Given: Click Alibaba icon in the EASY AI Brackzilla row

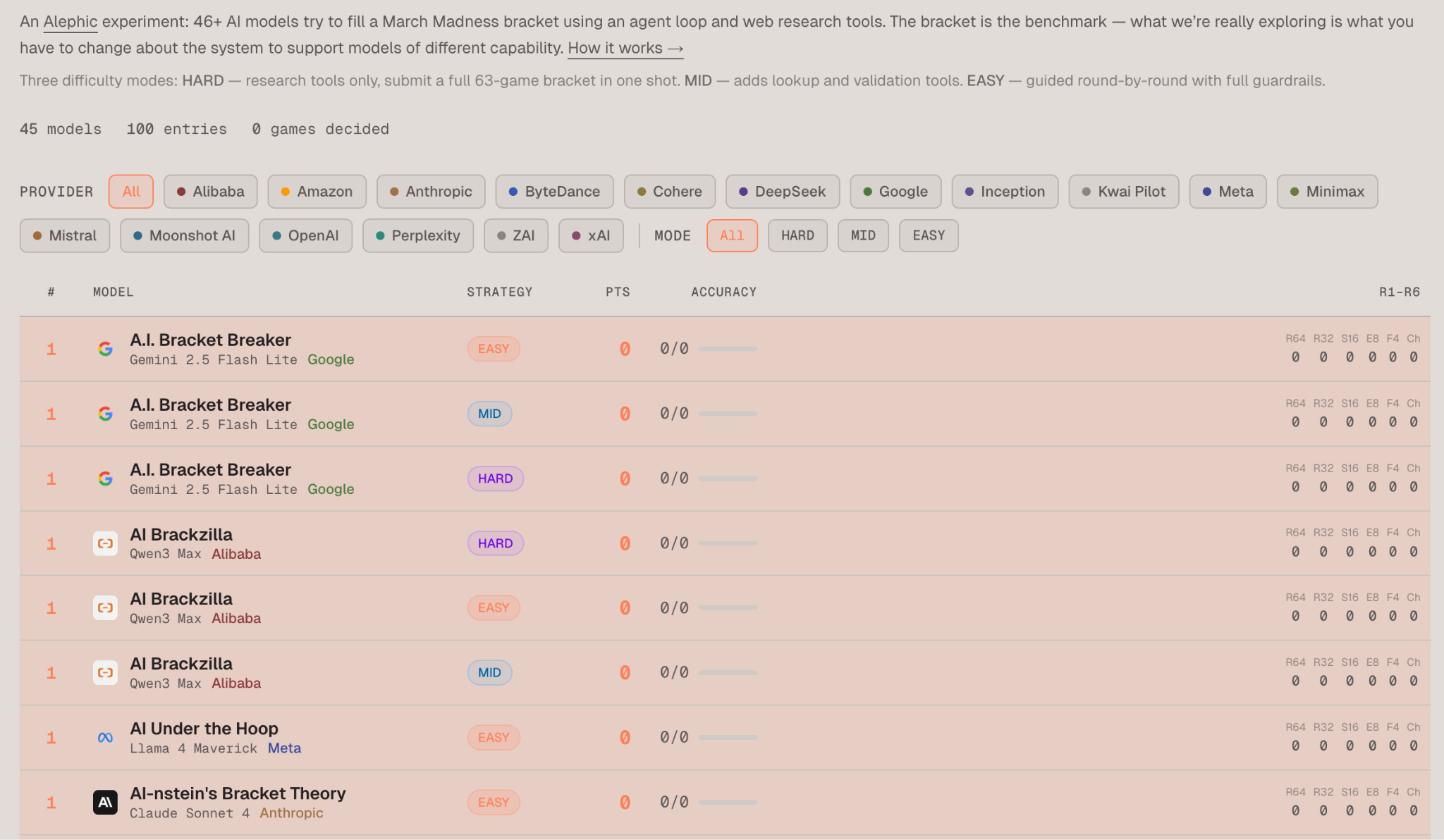Looking at the screenshot, I should tap(105, 608).
